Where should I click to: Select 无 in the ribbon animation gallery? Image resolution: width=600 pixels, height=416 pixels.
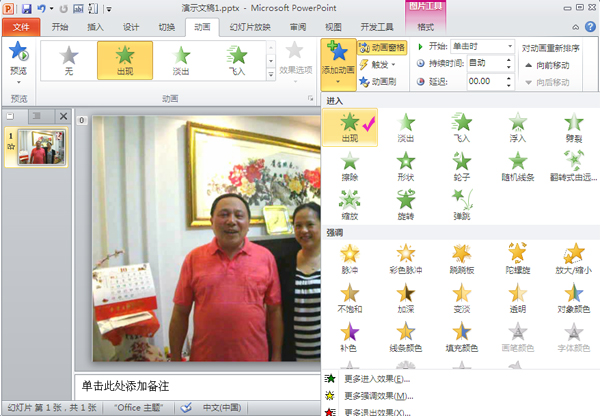69,60
